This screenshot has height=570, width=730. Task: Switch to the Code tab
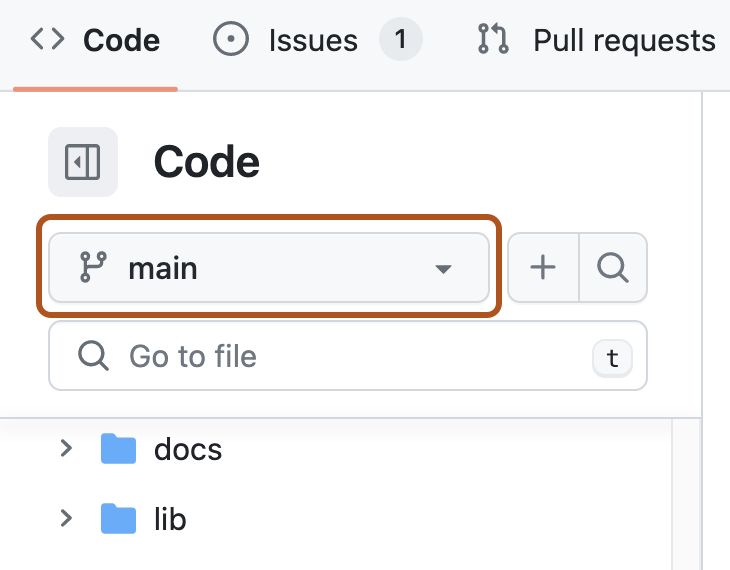[x=95, y=40]
